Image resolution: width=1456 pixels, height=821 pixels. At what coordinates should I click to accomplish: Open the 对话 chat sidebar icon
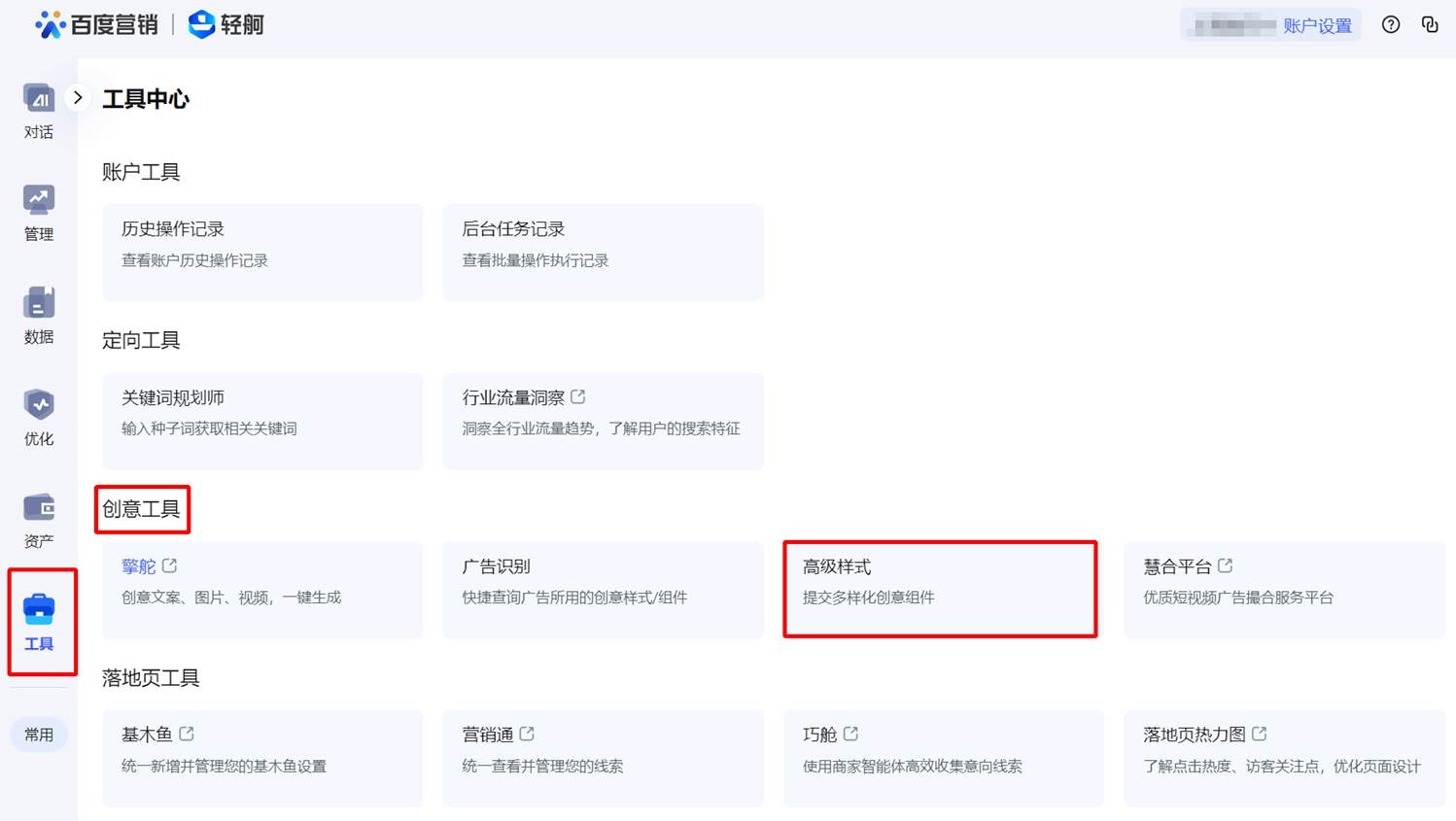(39, 99)
